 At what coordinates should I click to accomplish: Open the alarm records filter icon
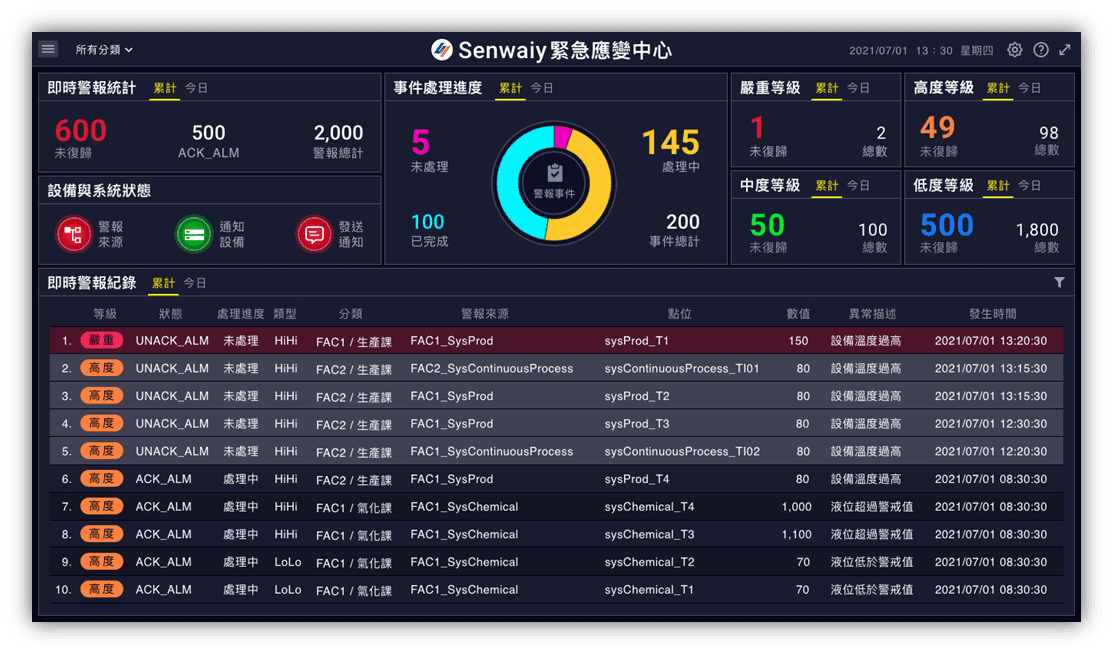tap(1059, 283)
